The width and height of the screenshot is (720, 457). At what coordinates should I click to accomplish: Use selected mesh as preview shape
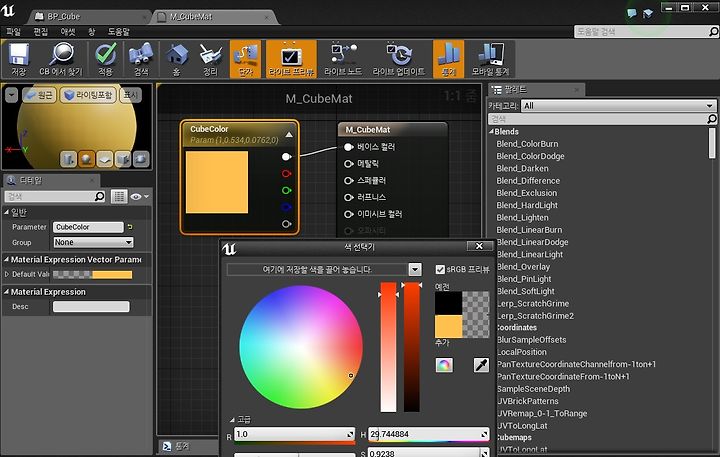pyautogui.click(x=141, y=159)
